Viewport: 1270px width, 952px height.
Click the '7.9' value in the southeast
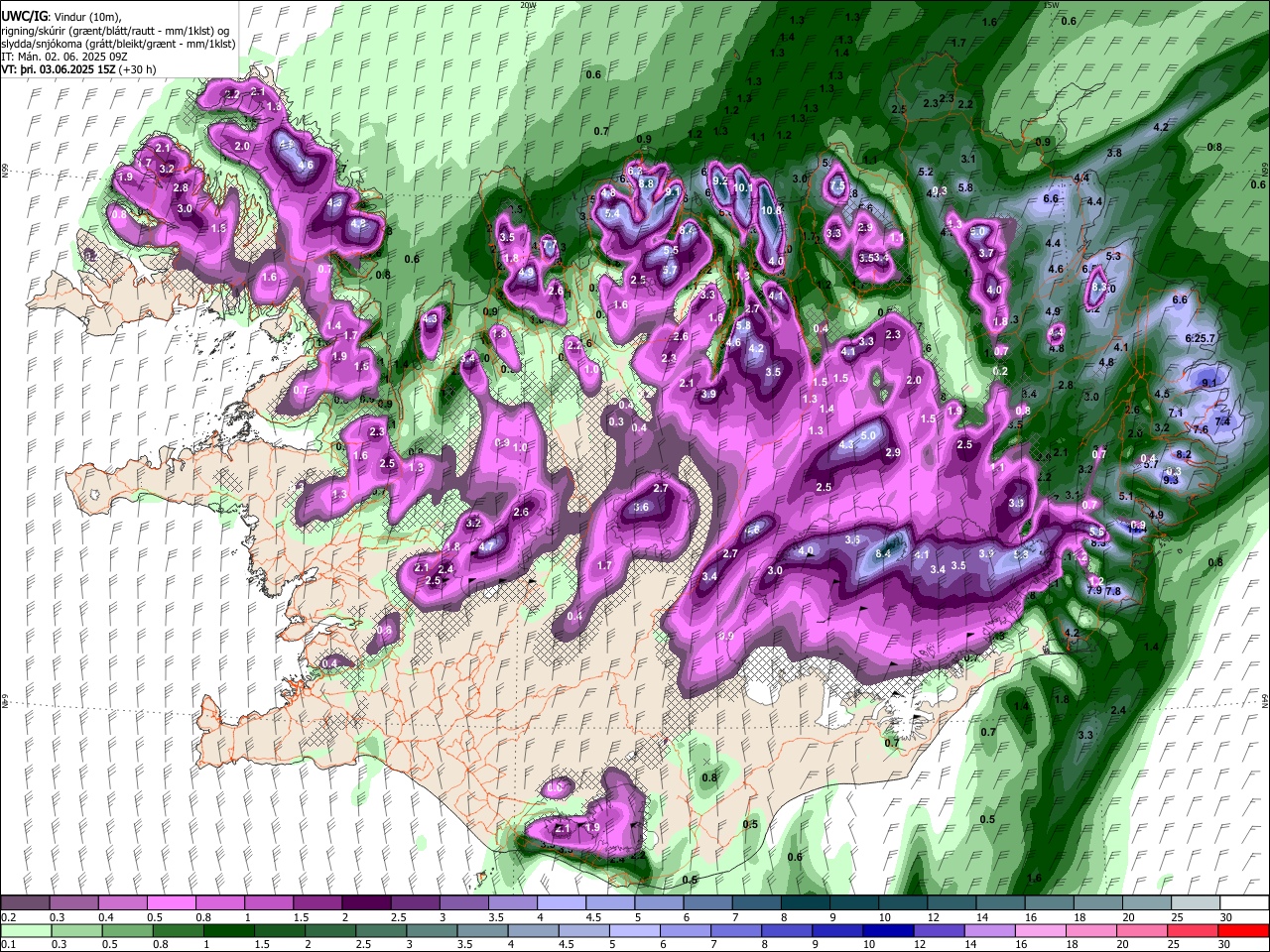[1094, 591]
